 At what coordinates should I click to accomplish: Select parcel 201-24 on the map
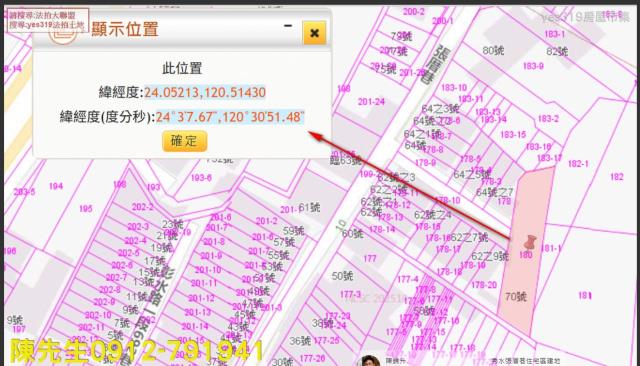(x=371, y=102)
